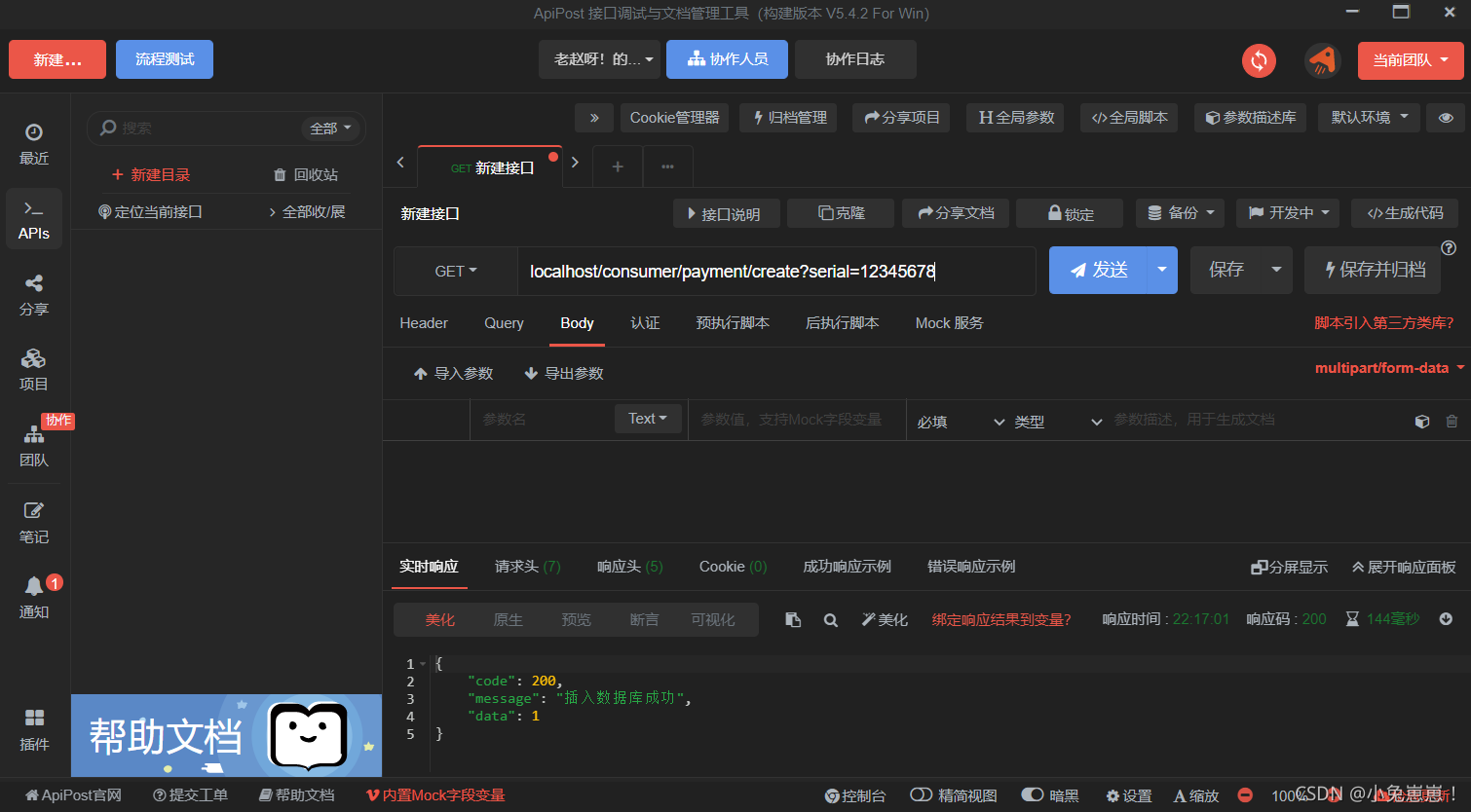Toggle 暗黑 dark mode switch
Viewport: 1471px width, 812px height.
pos(1050,795)
